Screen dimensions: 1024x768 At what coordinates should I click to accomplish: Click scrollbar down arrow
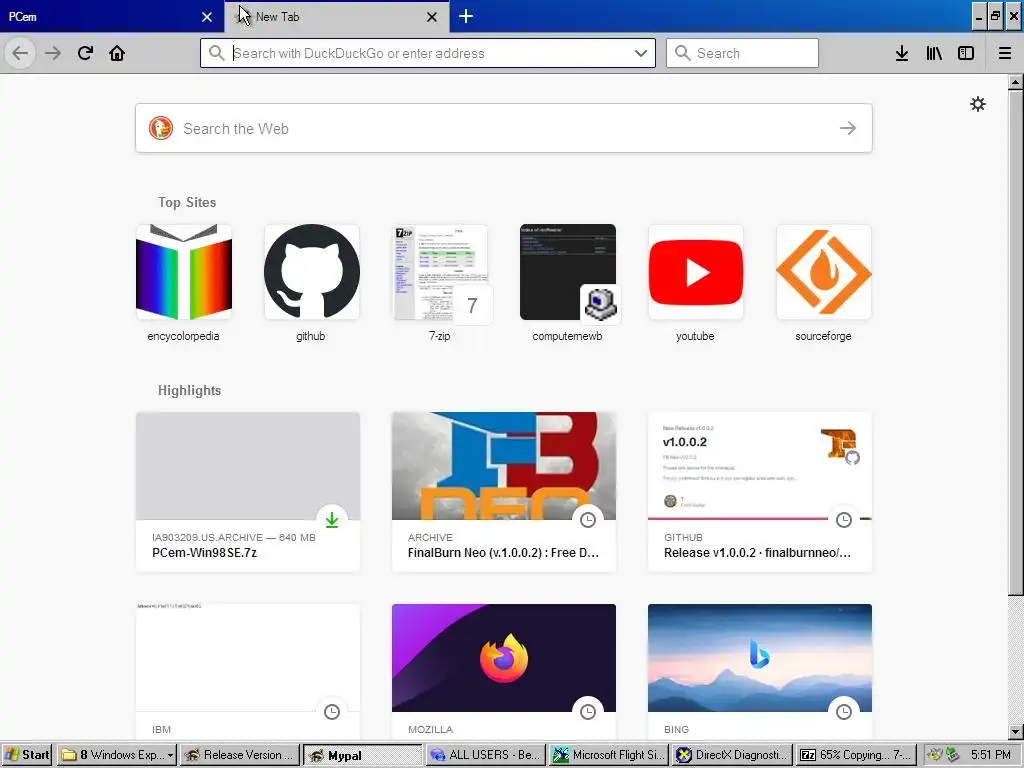click(1015, 731)
